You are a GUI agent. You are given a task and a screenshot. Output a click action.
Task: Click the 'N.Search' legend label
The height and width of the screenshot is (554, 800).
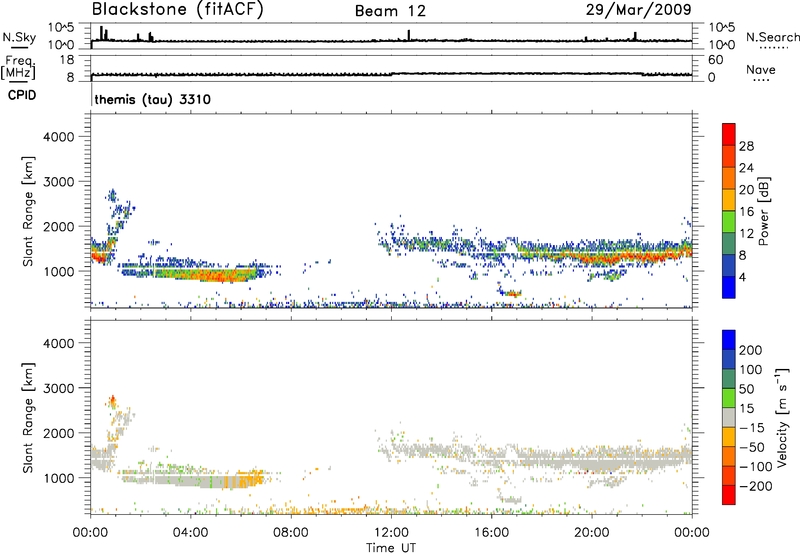click(x=772, y=37)
